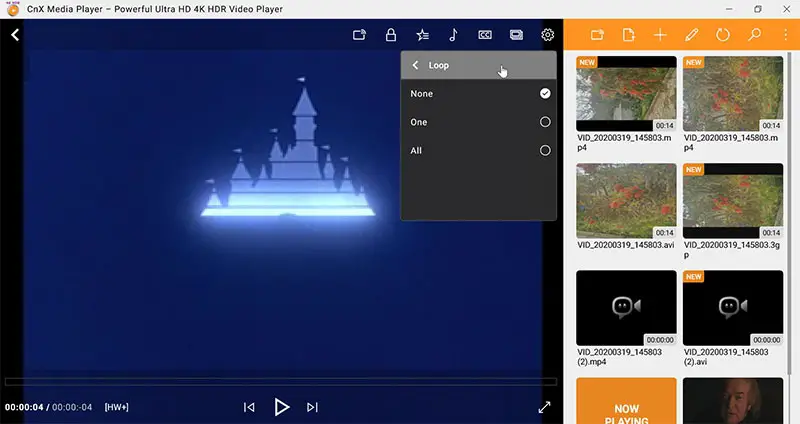Viewport: 800px width, 424px height.
Task: Select the All loop radio button
Action: coord(545,151)
